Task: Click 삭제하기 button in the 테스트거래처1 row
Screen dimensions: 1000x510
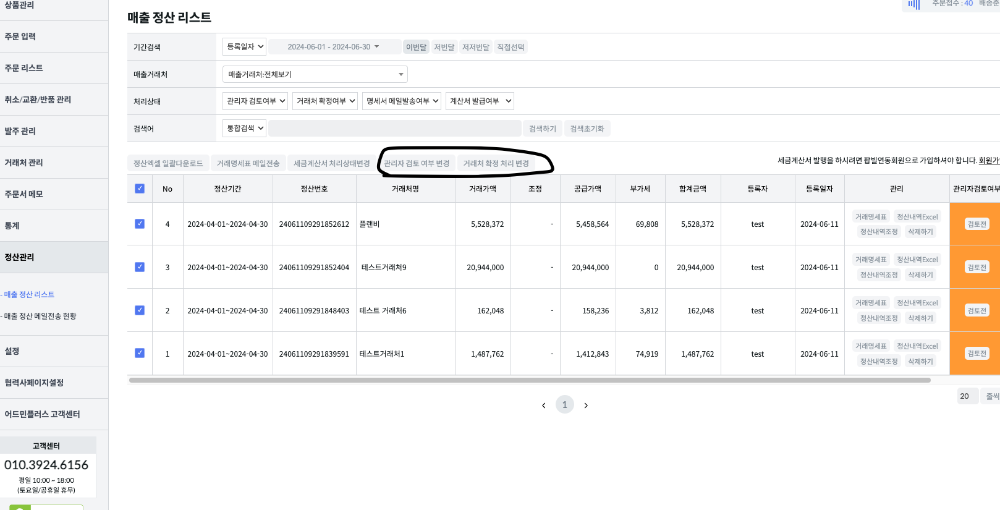Action: point(920,361)
